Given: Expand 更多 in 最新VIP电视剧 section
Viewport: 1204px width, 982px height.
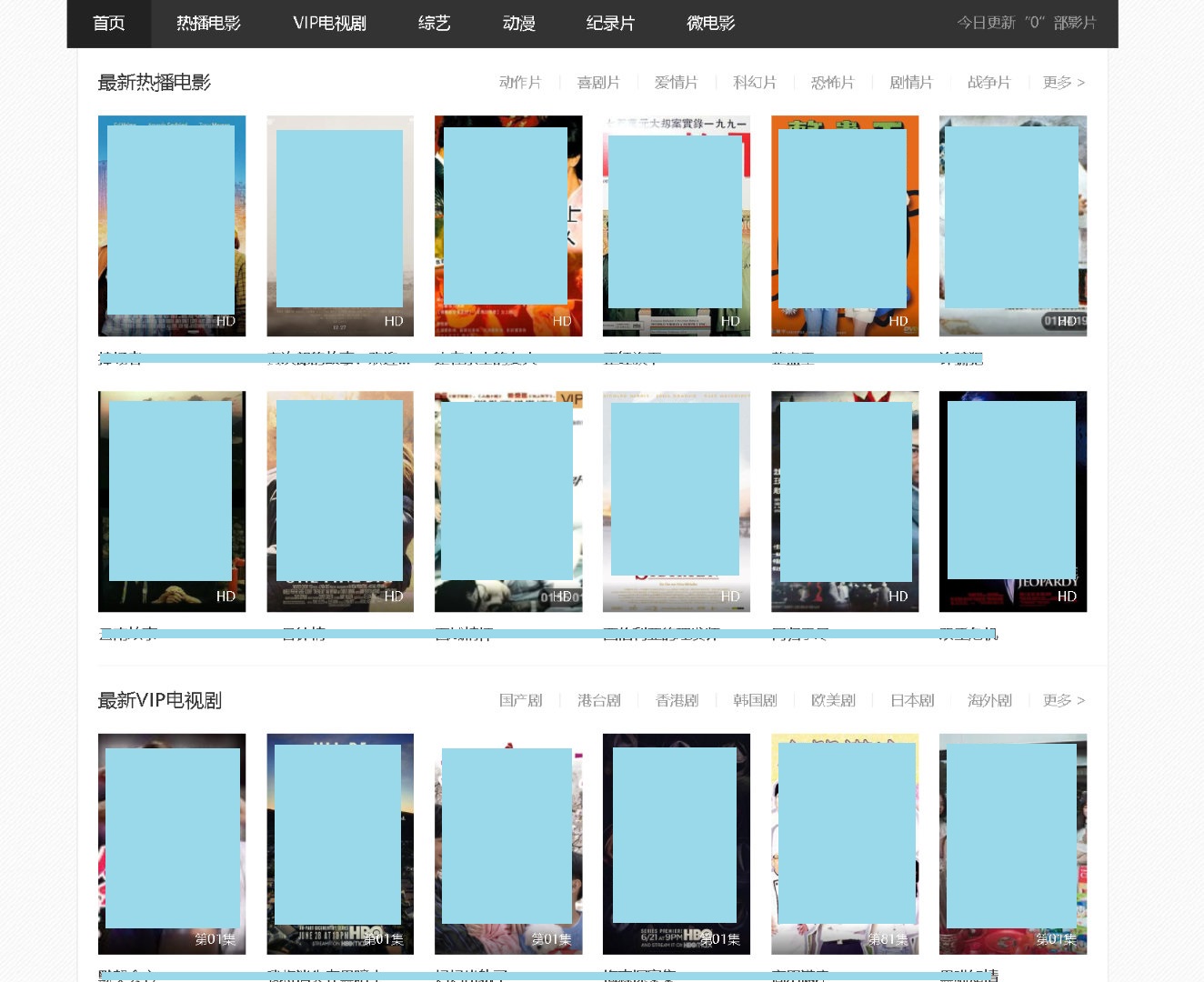Looking at the screenshot, I should [x=1063, y=700].
